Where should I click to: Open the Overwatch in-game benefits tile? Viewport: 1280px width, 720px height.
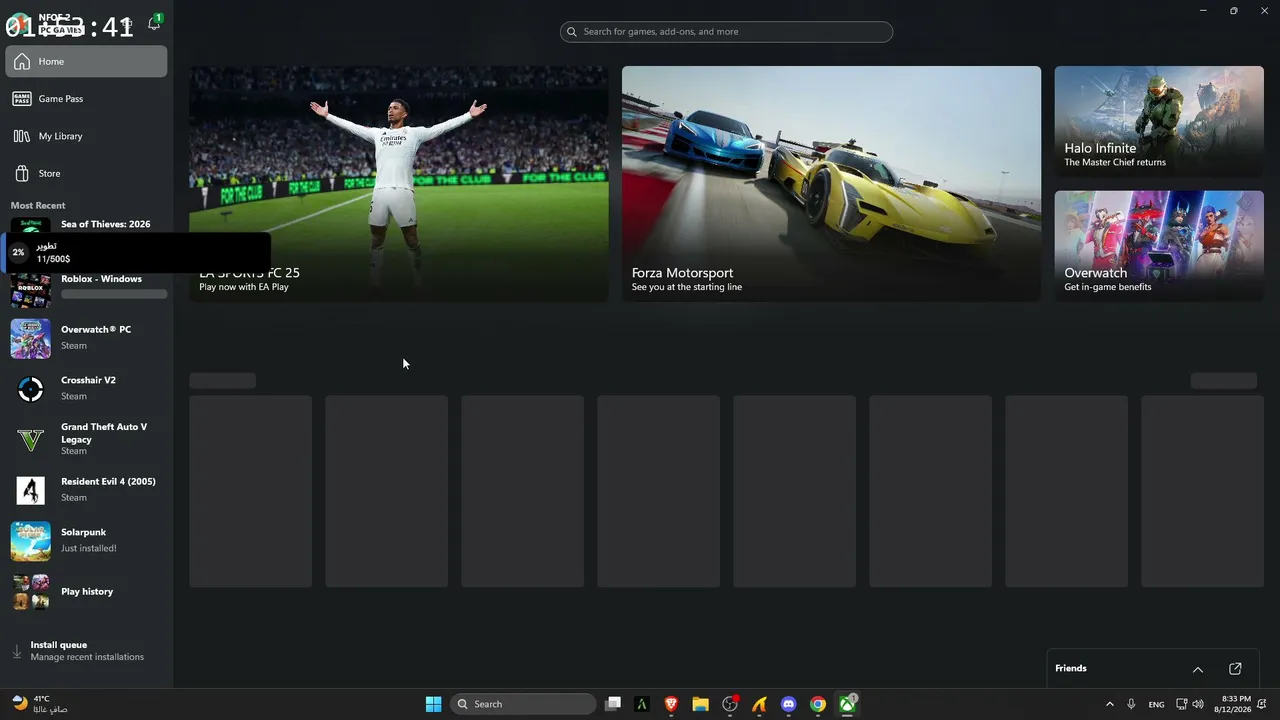[1159, 246]
